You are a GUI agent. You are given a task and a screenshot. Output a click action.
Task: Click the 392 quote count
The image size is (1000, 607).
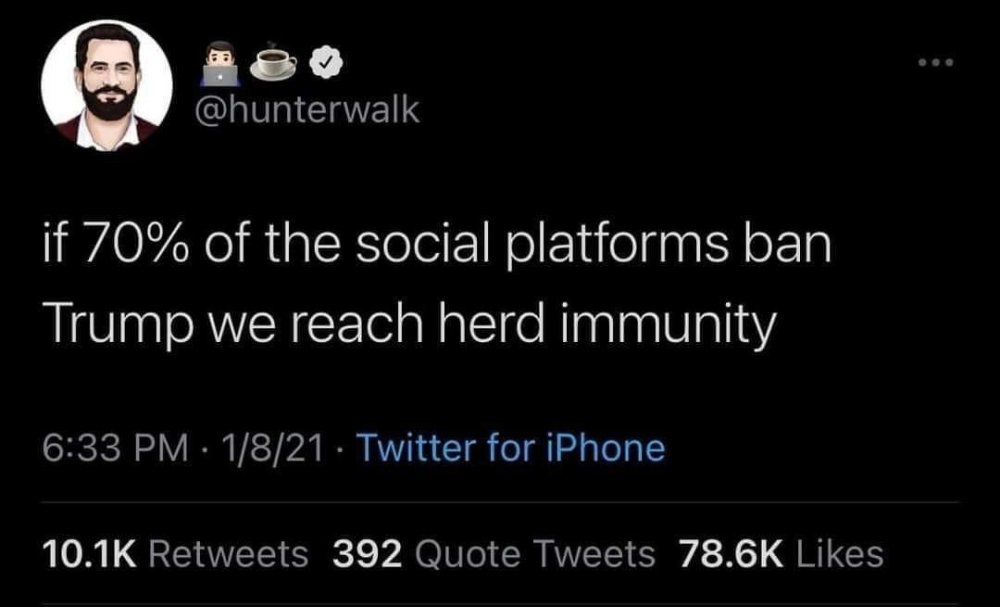point(366,553)
